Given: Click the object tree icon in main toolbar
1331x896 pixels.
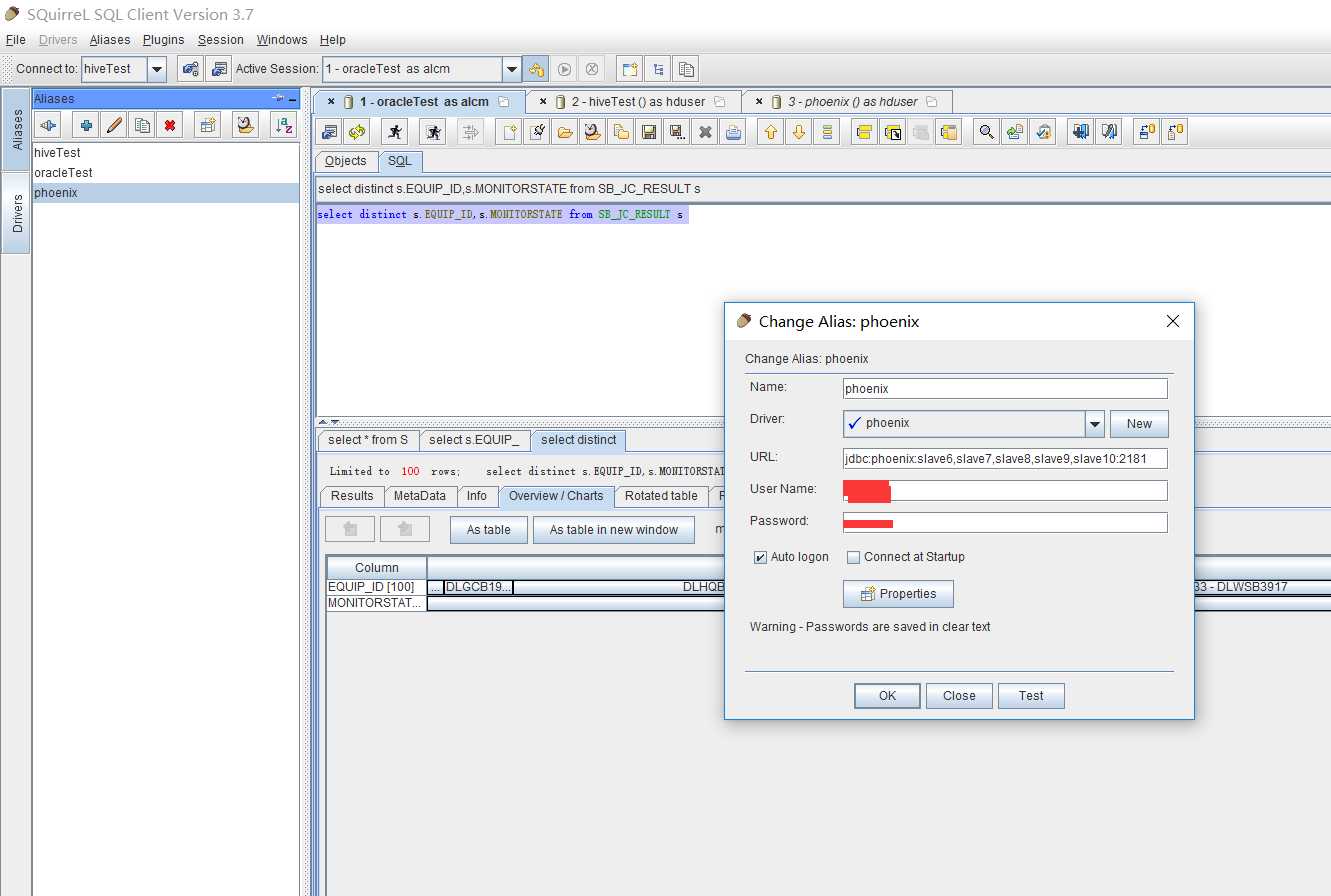Looking at the screenshot, I should click(658, 69).
